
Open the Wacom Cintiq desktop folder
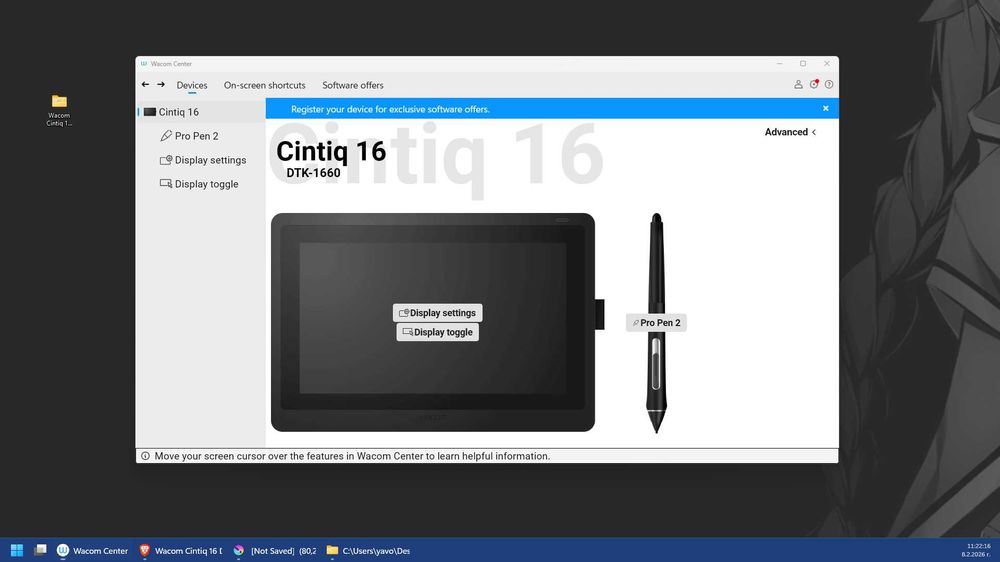(59, 110)
